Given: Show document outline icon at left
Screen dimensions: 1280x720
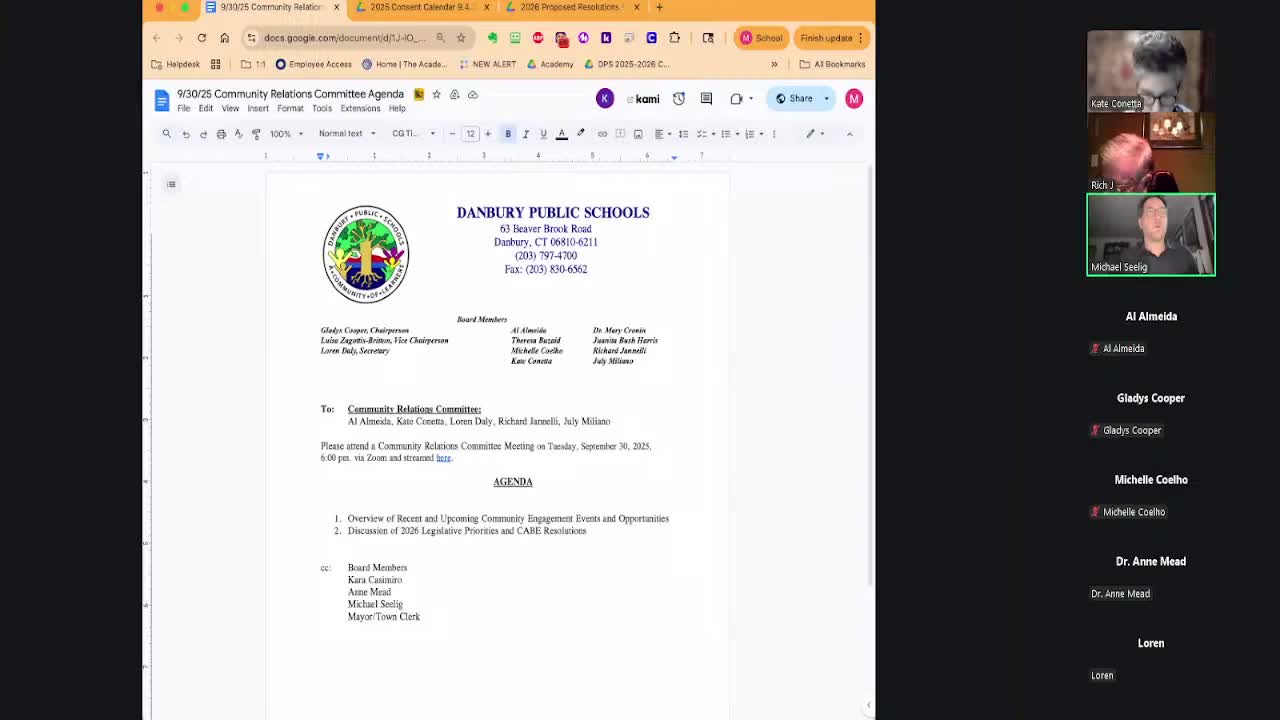Looking at the screenshot, I should pyautogui.click(x=171, y=184).
